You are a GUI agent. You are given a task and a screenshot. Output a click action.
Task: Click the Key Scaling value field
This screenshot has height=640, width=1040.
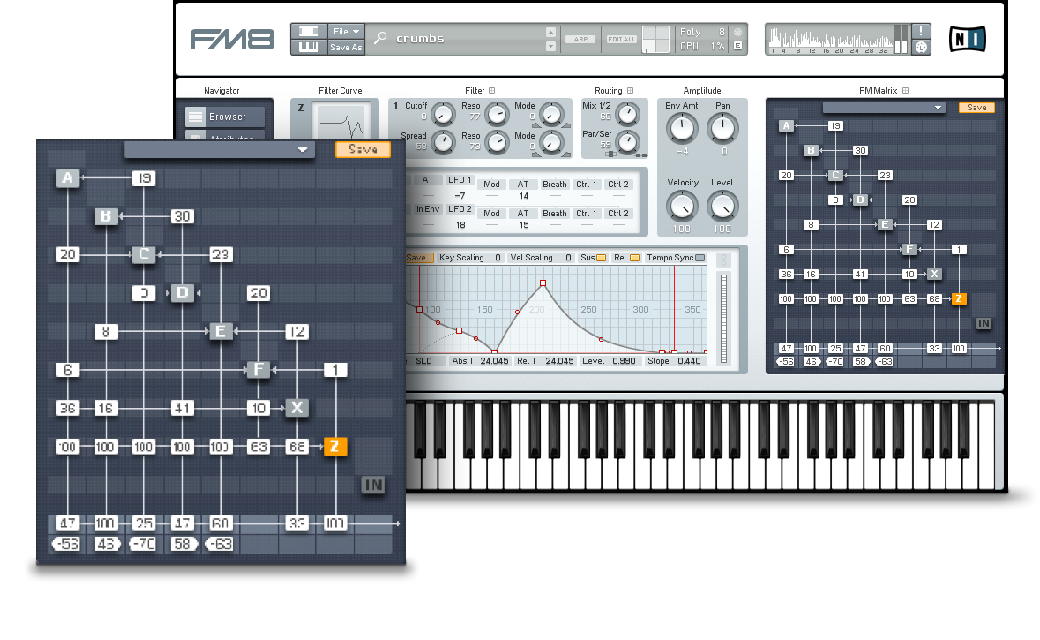click(496, 257)
